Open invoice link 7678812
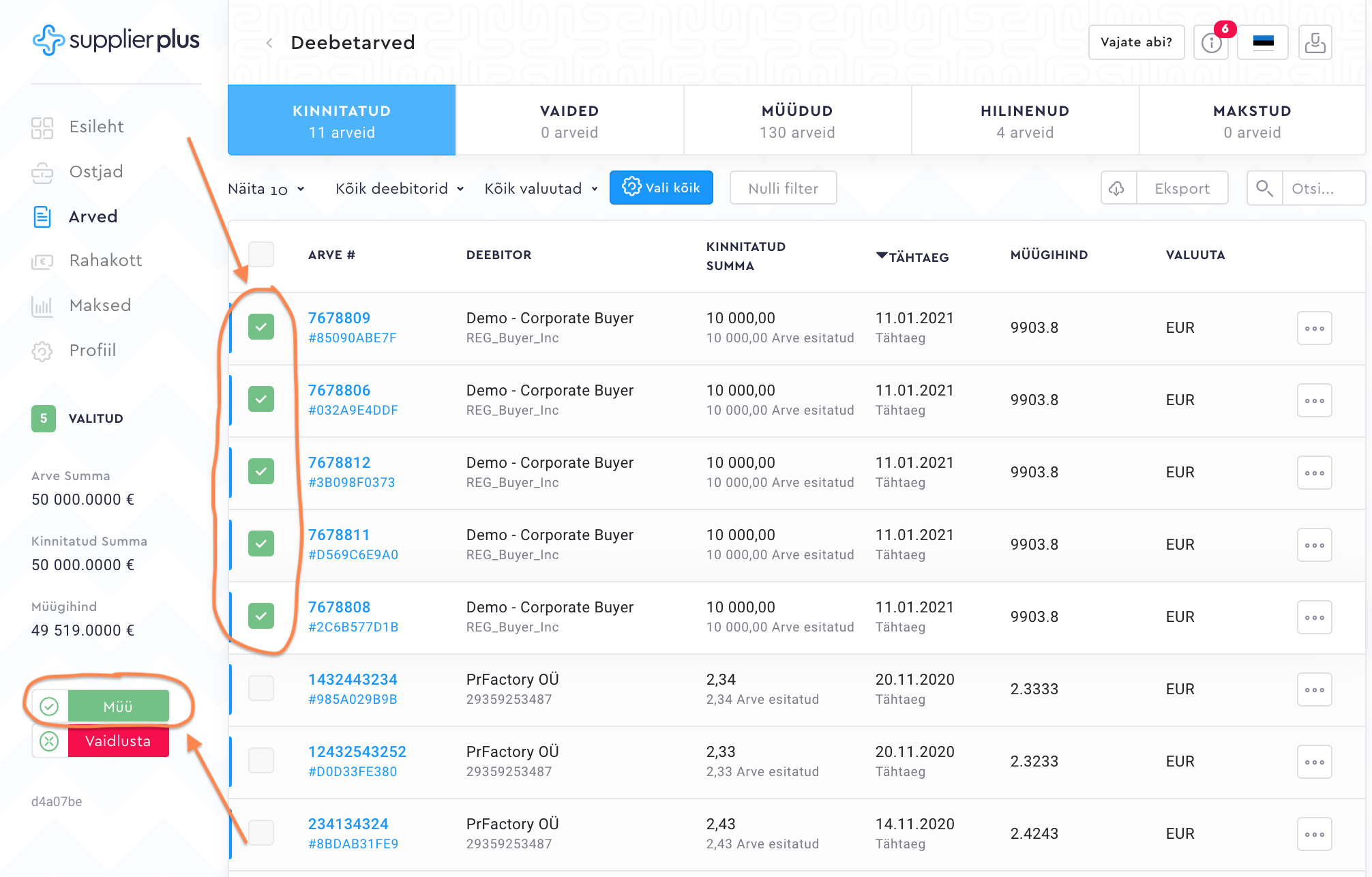 point(339,462)
